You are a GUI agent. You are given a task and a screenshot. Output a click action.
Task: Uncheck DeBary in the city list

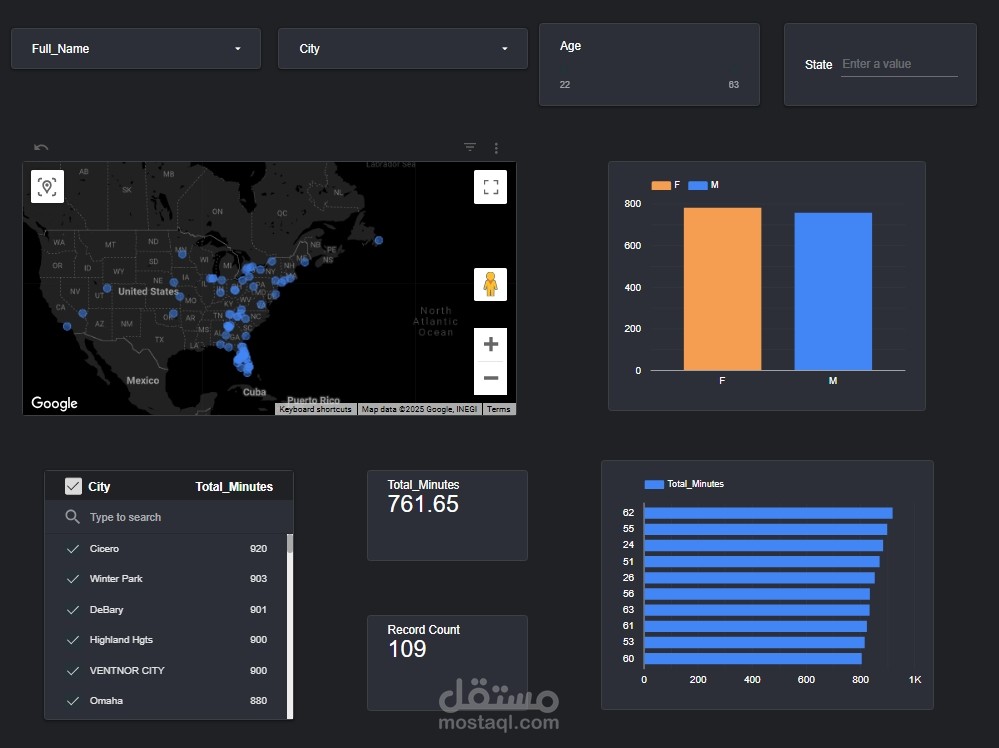click(73, 610)
